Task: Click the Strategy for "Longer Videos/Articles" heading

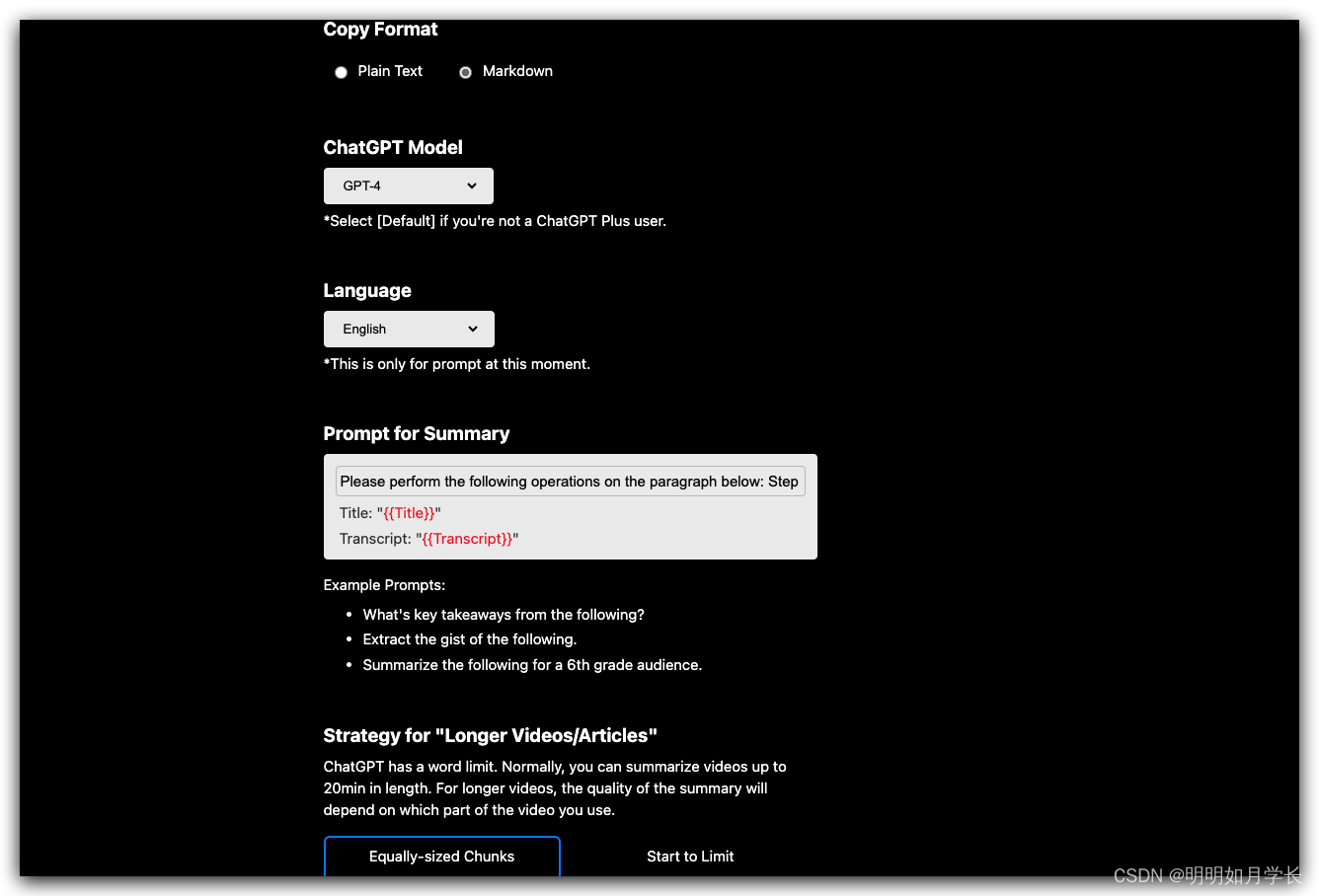Action: (491, 735)
